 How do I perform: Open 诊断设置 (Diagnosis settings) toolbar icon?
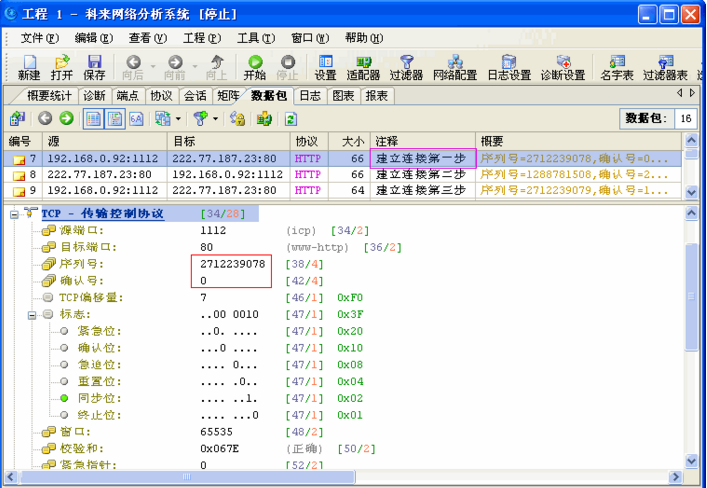pyautogui.click(x=563, y=68)
